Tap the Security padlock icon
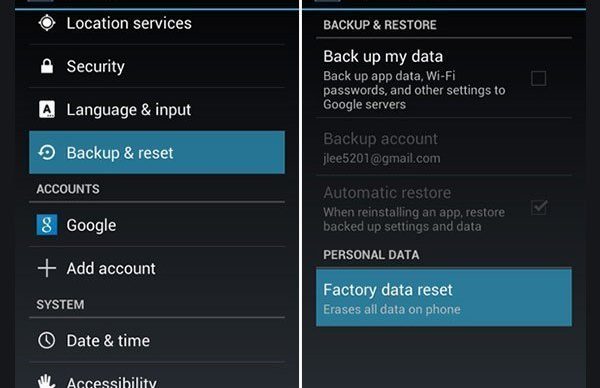 pos(47,66)
